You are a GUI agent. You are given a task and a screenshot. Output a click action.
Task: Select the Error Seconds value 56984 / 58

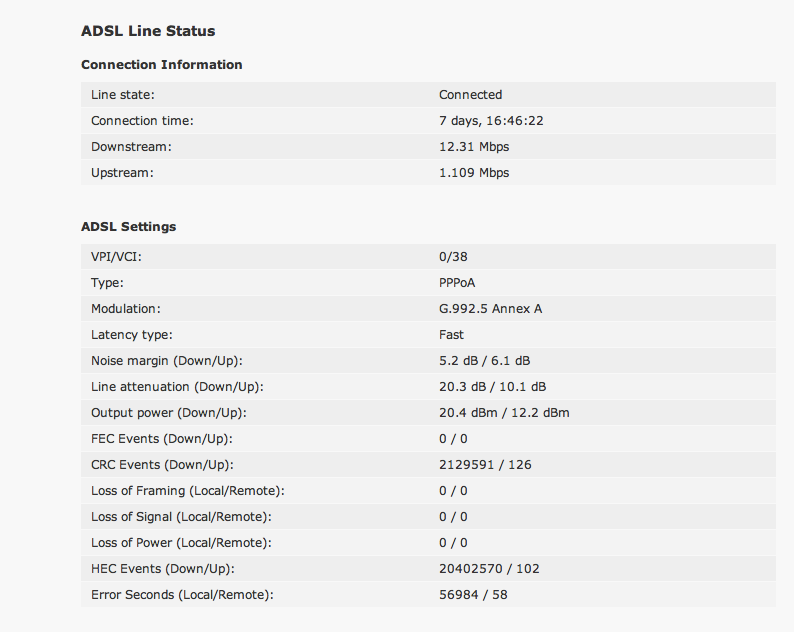tap(473, 595)
